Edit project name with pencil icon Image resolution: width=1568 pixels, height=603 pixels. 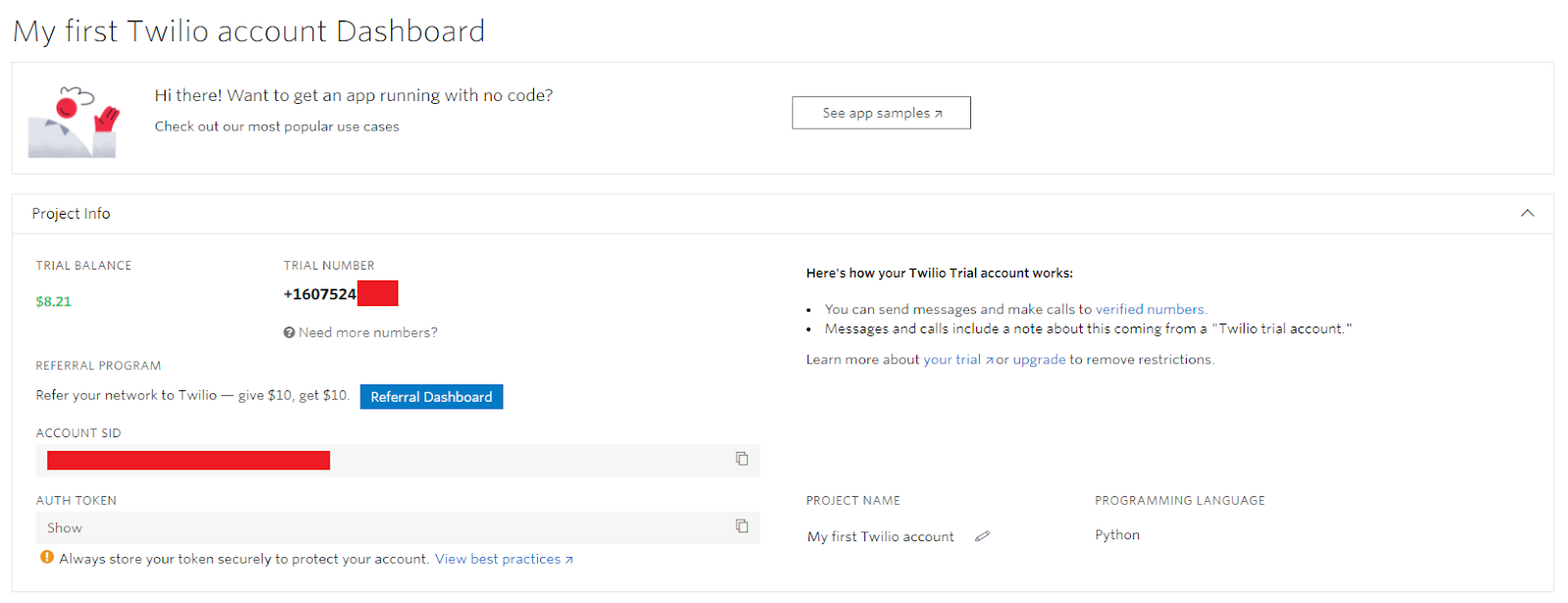click(x=982, y=536)
